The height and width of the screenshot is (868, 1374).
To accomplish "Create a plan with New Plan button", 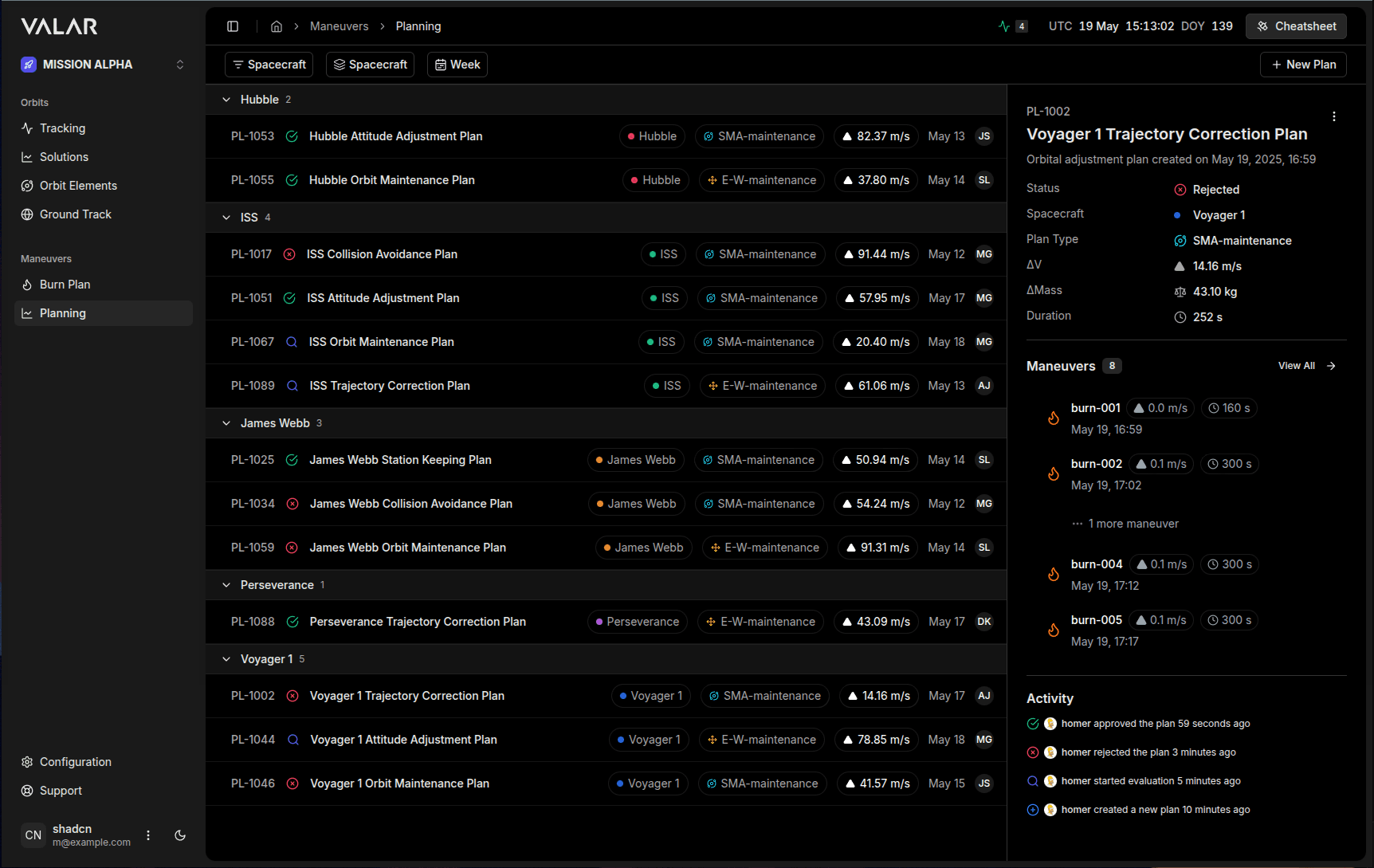I will (x=1303, y=65).
